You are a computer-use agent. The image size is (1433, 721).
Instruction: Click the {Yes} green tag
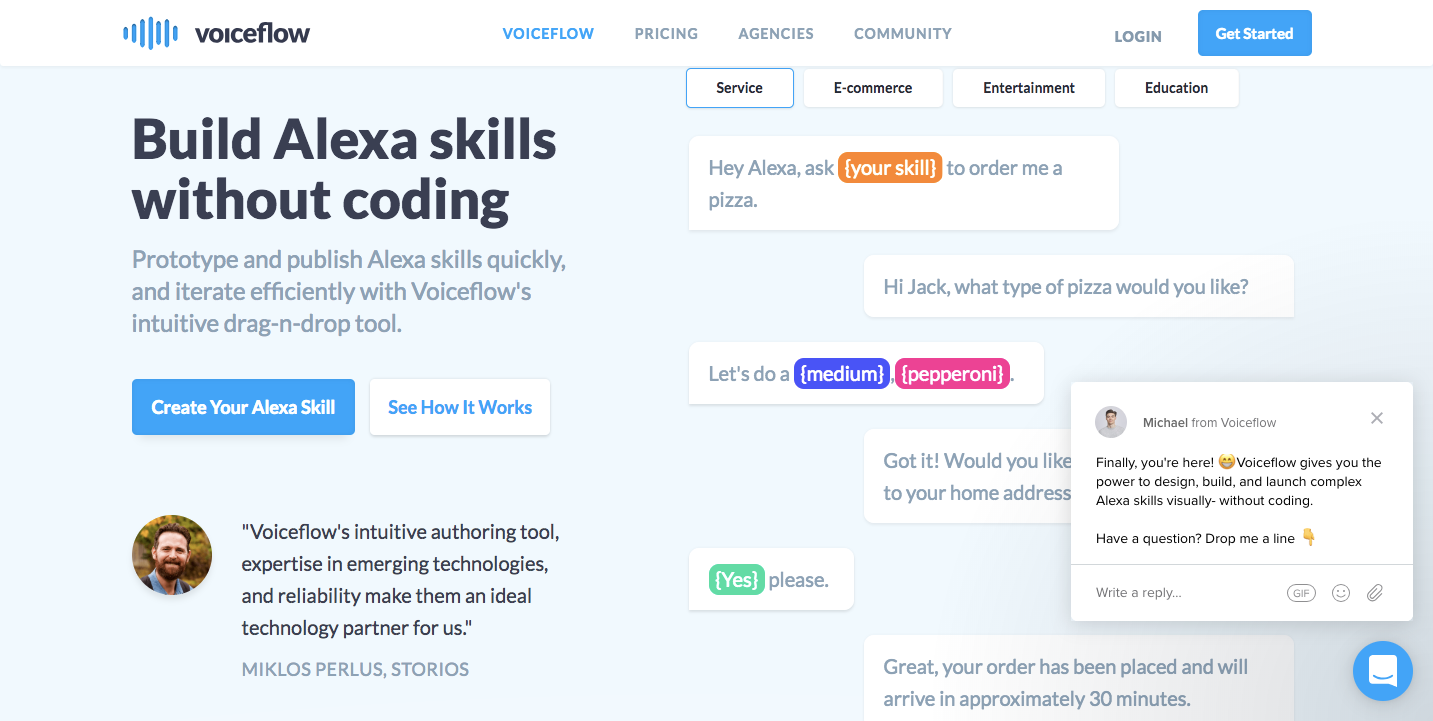(737, 579)
